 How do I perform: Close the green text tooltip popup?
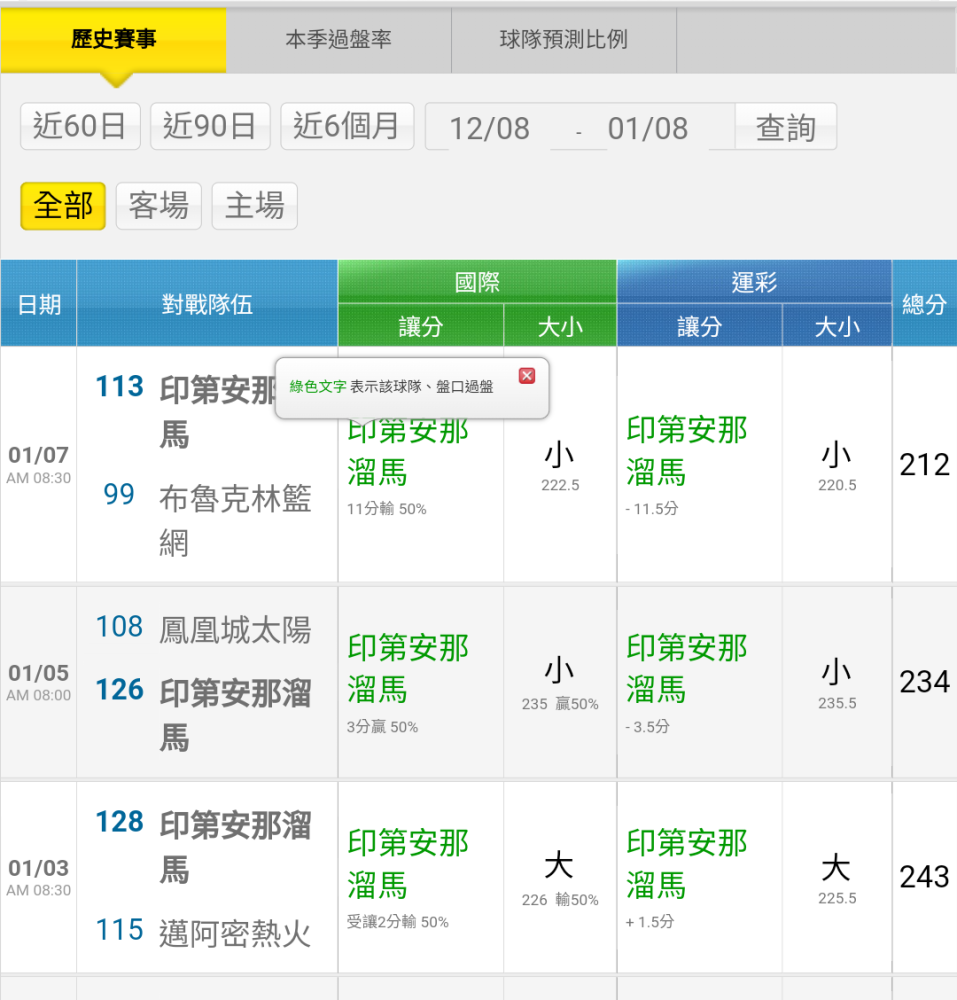pyautogui.click(x=527, y=376)
